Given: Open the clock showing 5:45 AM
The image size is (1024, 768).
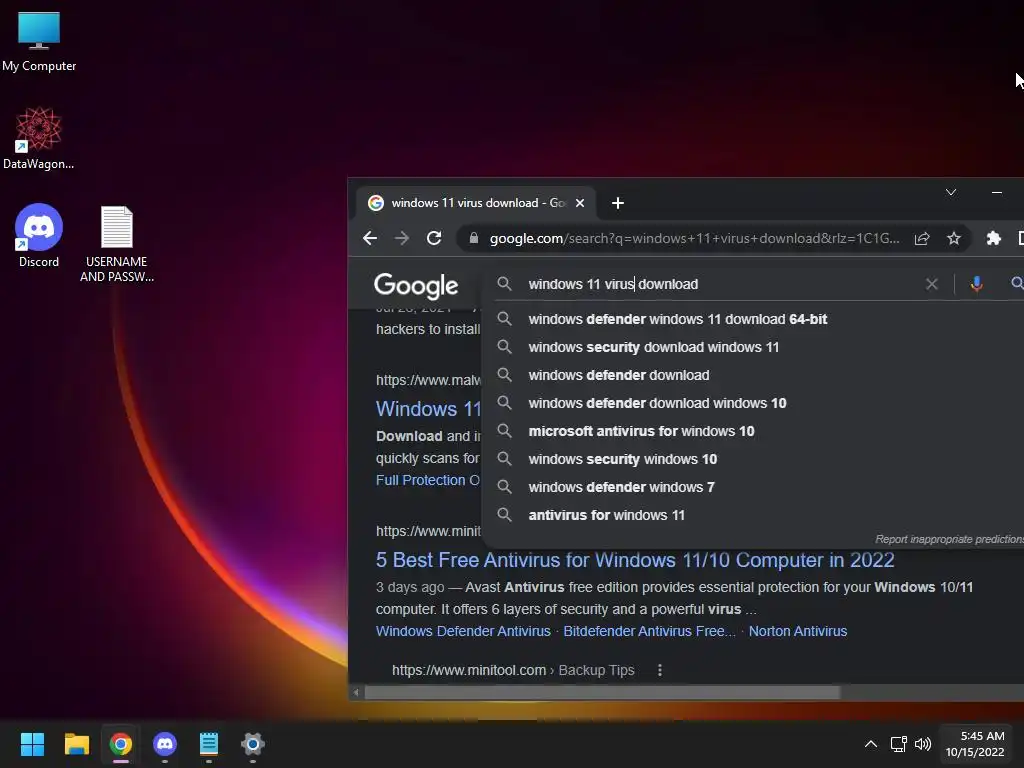Looking at the screenshot, I should point(975,744).
